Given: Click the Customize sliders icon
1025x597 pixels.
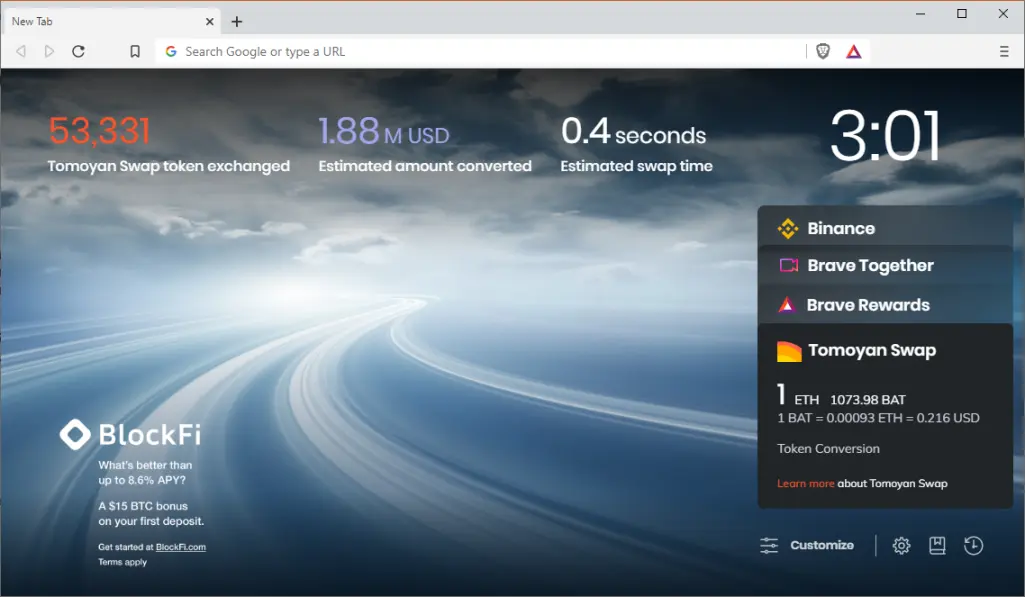Looking at the screenshot, I should [769, 545].
